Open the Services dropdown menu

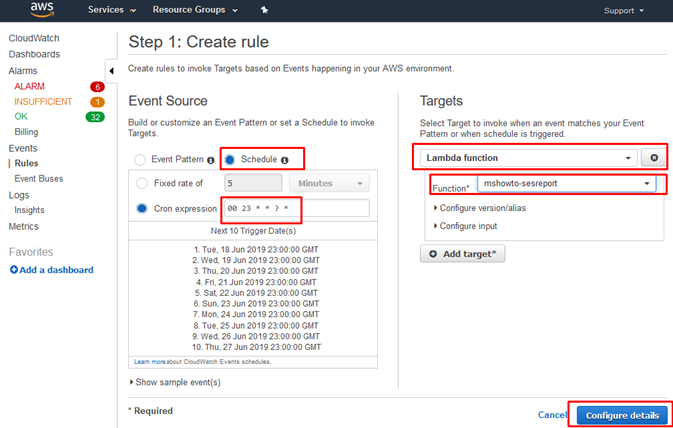click(x=112, y=10)
